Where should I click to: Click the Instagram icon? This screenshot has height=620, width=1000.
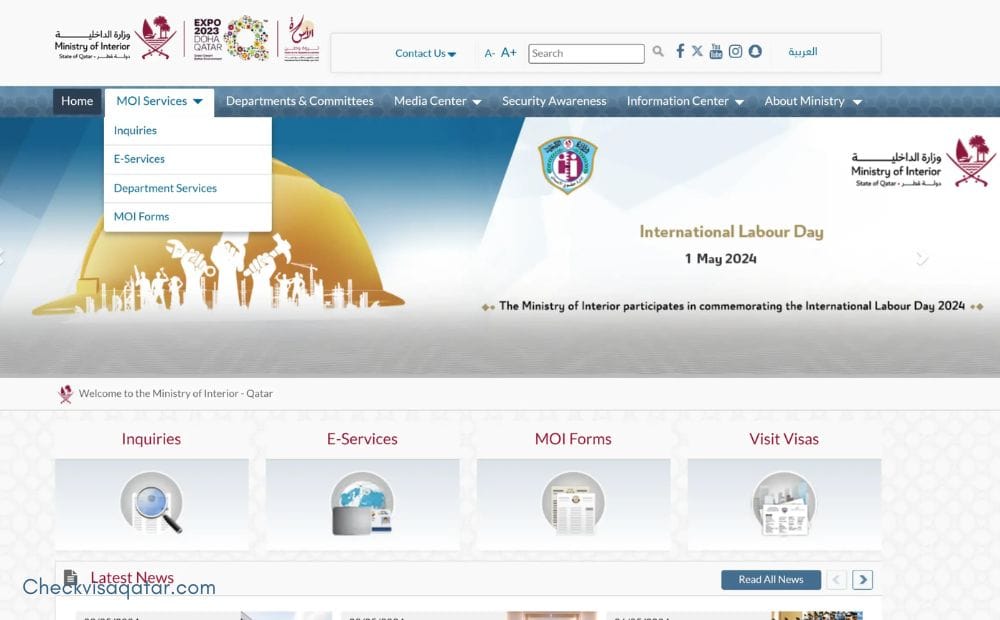[x=735, y=52]
